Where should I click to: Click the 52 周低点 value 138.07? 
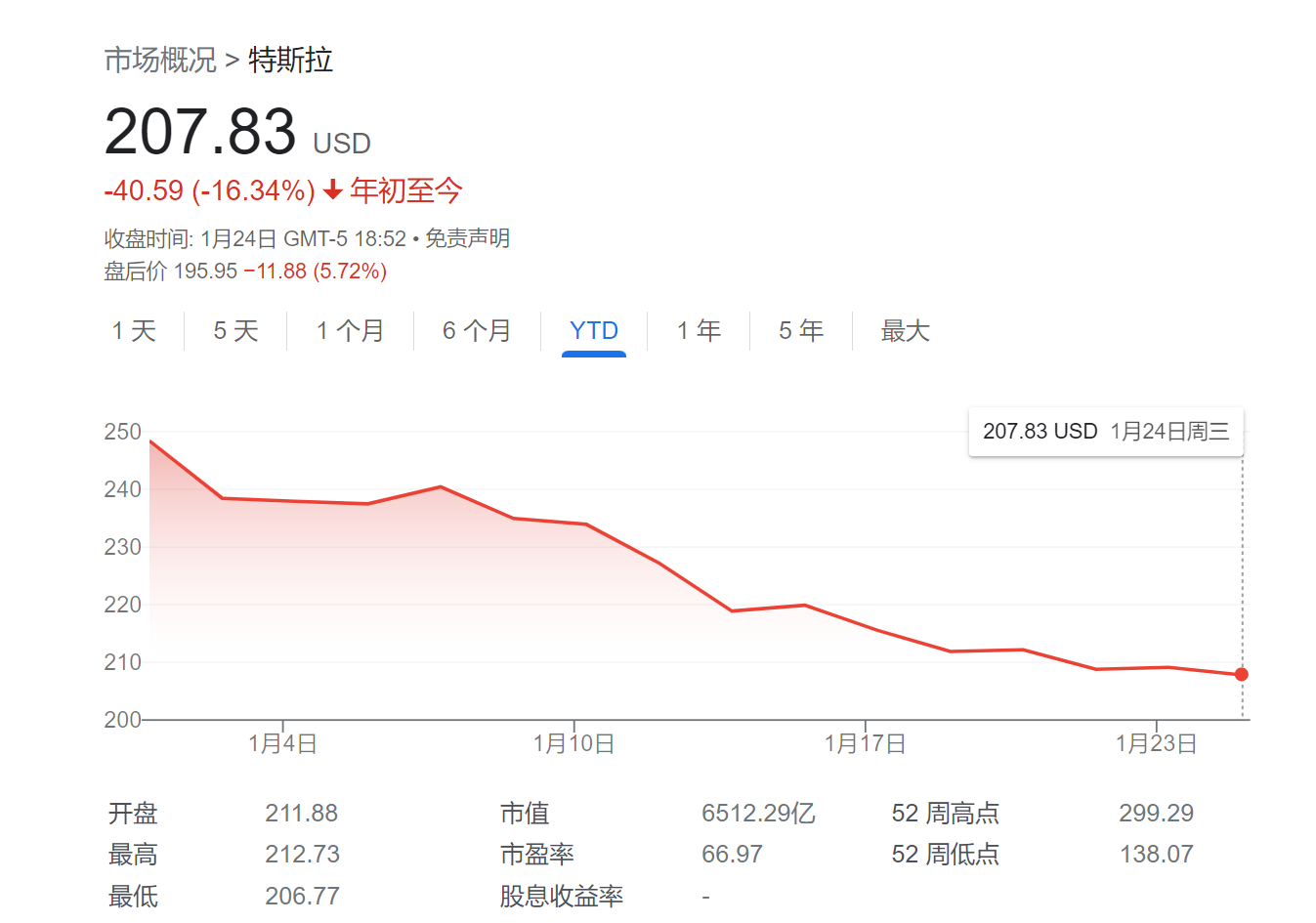pyautogui.click(x=1157, y=855)
